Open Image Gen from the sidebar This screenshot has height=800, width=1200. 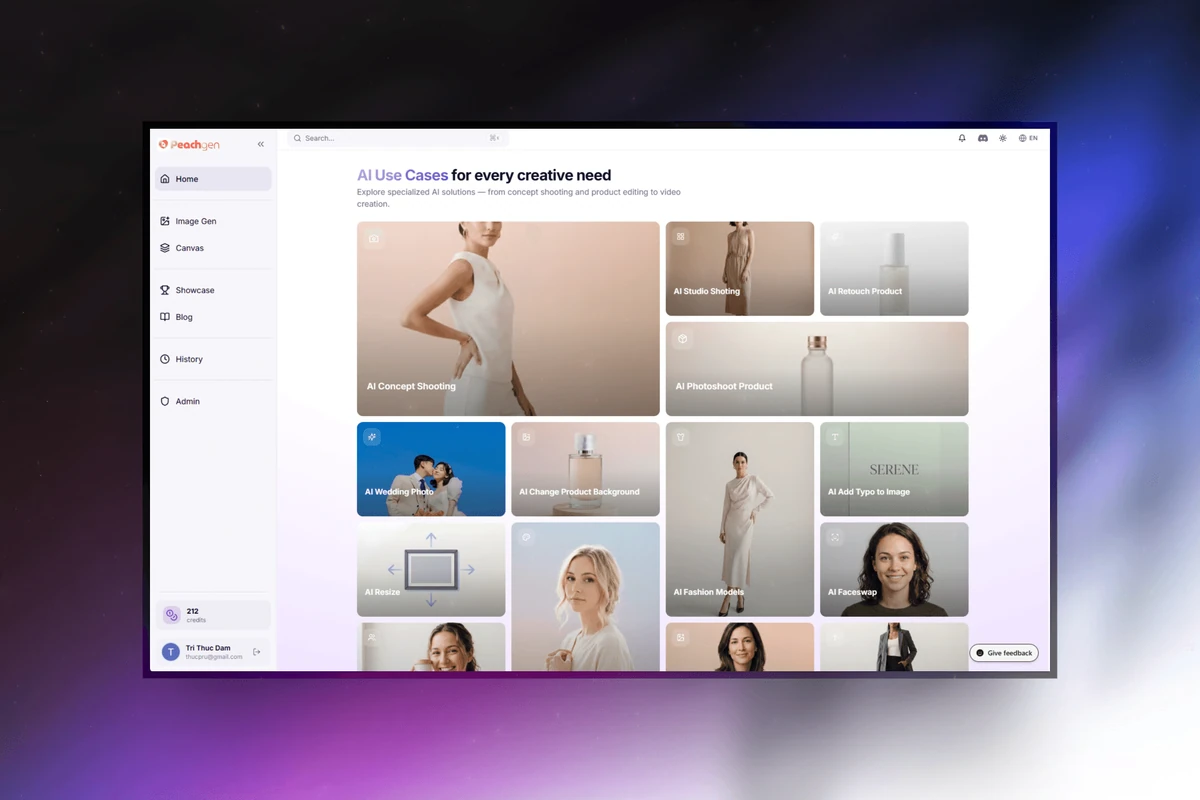click(x=213, y=221)
